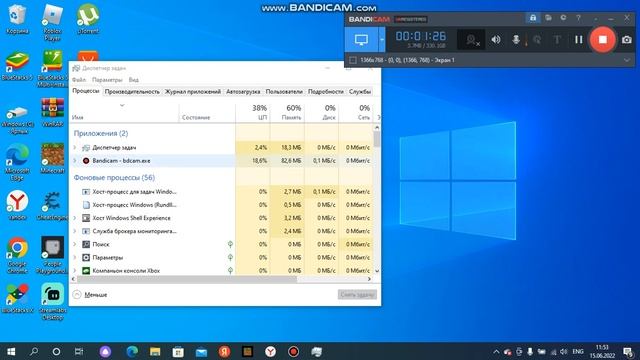This screenshot has width=640, height=360.
Task: Open the People Playground desktop icon
Action: (52, 255)
